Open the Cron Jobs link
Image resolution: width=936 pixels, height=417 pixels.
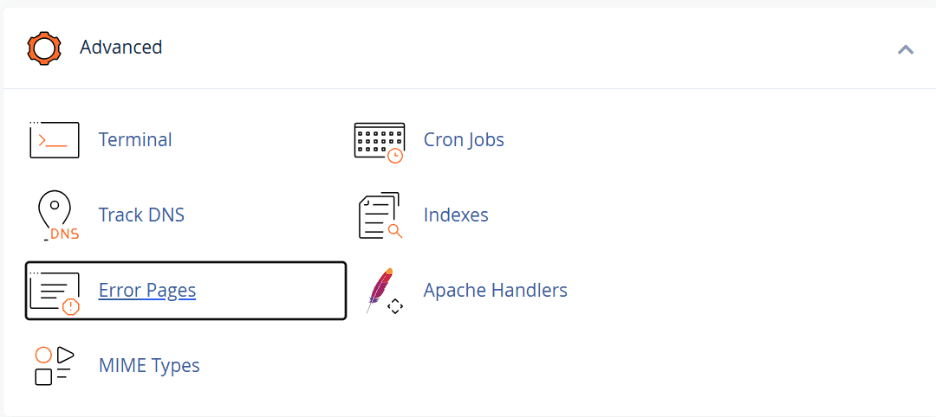pyautogui.click(x=463, y=140)
